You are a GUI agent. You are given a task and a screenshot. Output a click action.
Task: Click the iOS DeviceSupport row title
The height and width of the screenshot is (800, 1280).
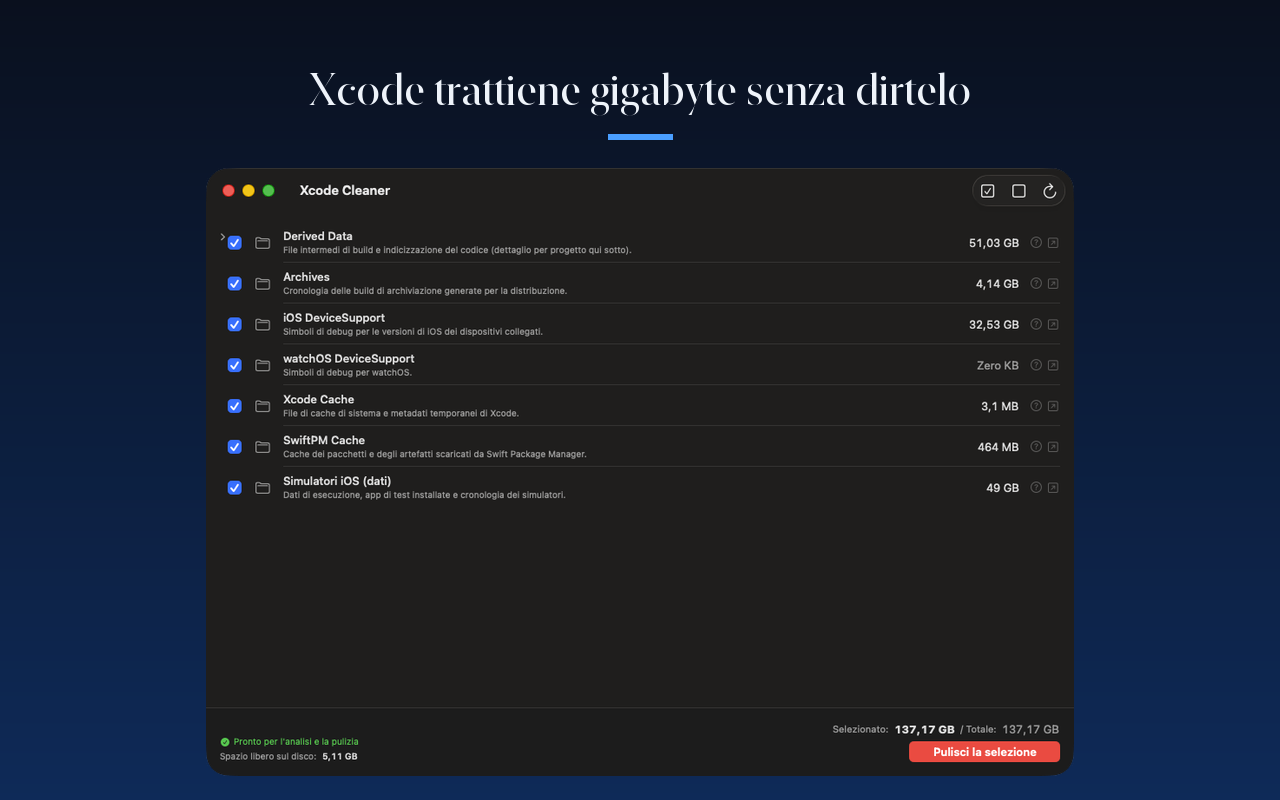(334, 318)
